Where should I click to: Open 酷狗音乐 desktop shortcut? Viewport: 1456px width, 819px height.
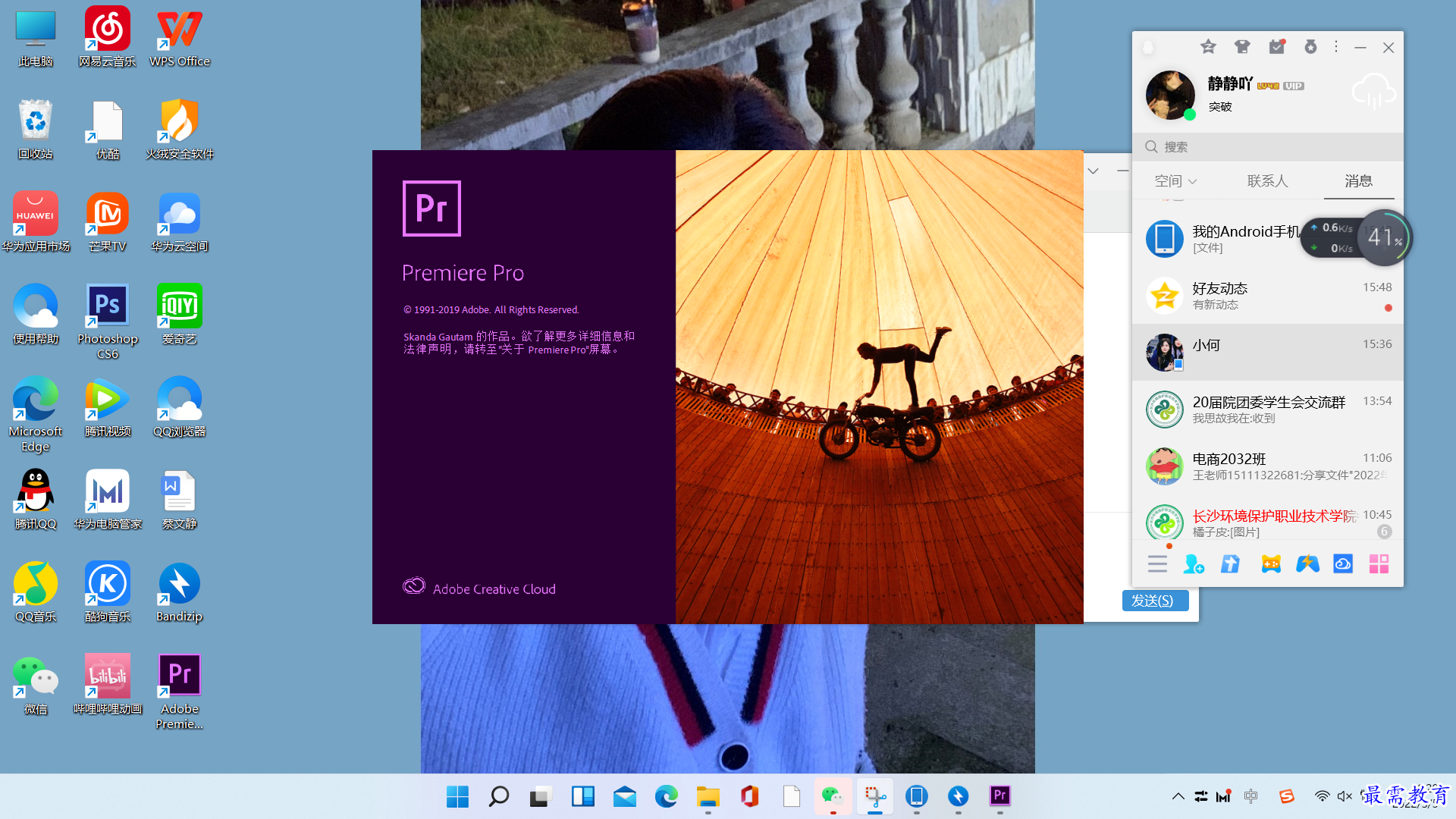[107, 591]
